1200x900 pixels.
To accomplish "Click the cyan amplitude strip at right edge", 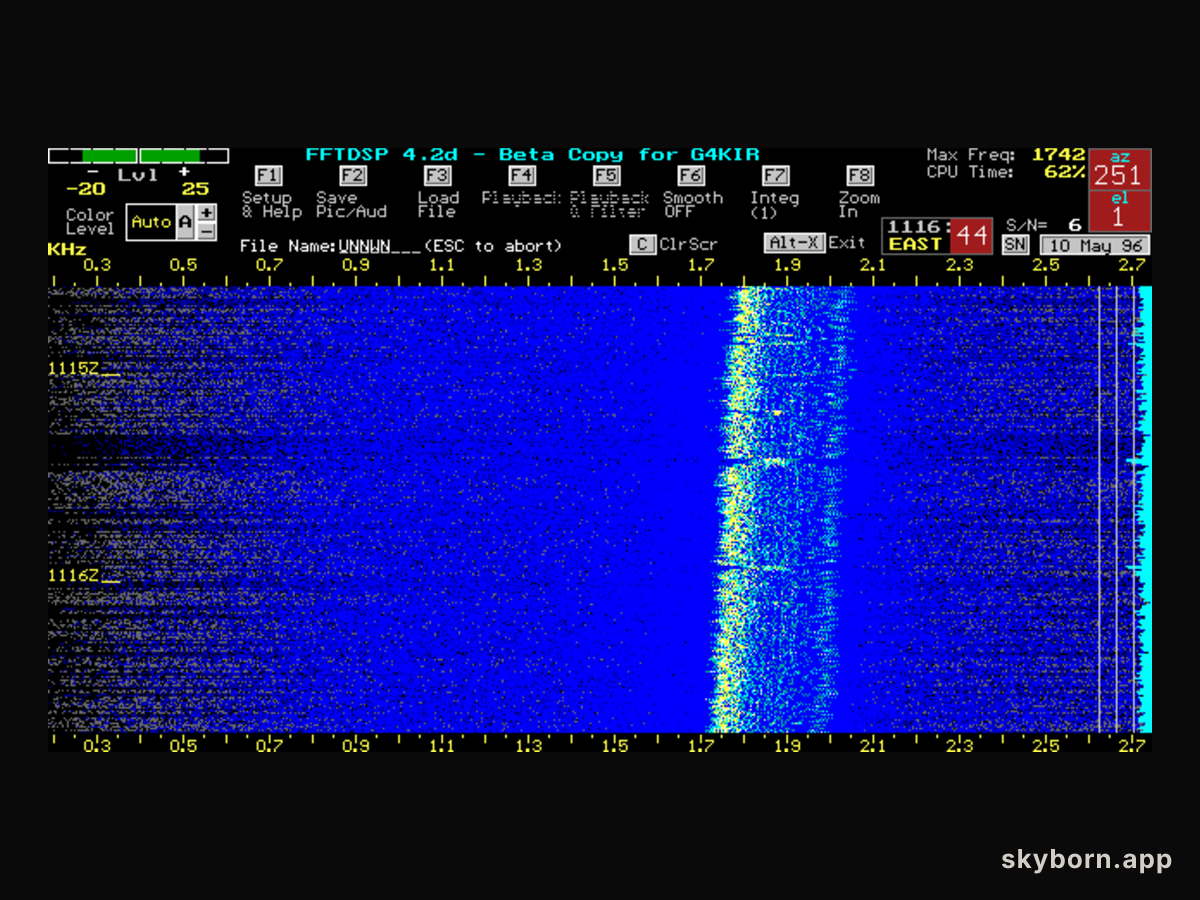I will (x=1146, y=510).
